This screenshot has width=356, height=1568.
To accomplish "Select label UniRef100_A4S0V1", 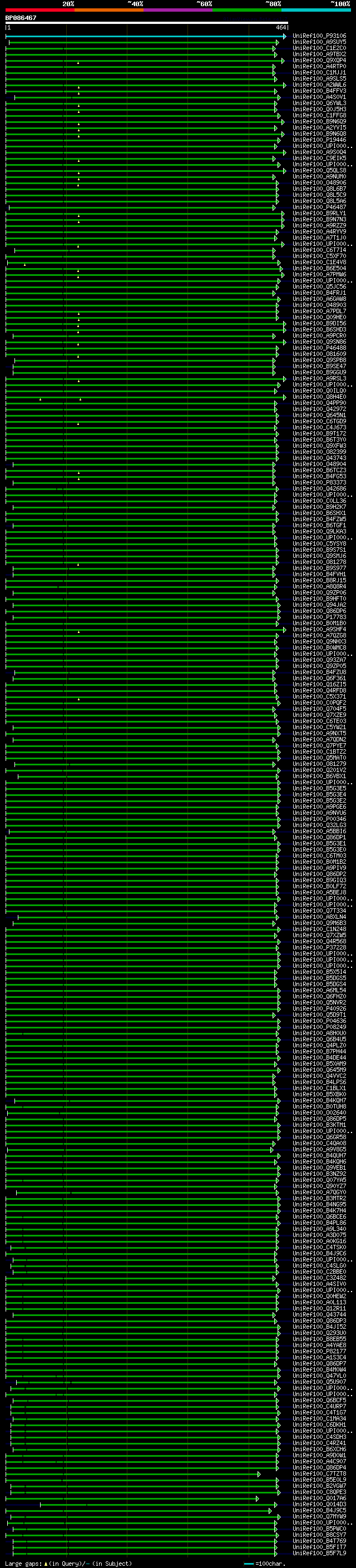I will (319, 97).
